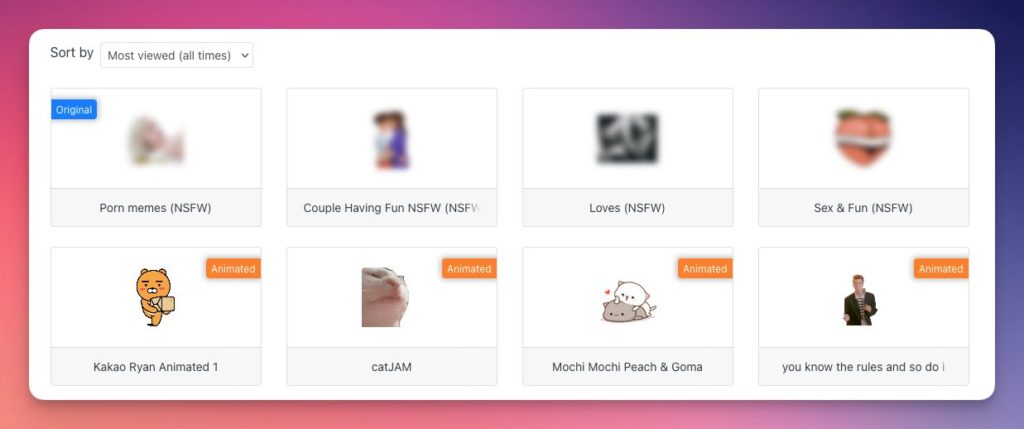The width and height of the screenshot is (1024, 429).
Task: Click the Rick Astley dancing sticker thumbnail
Action: [x=860, y=300]
